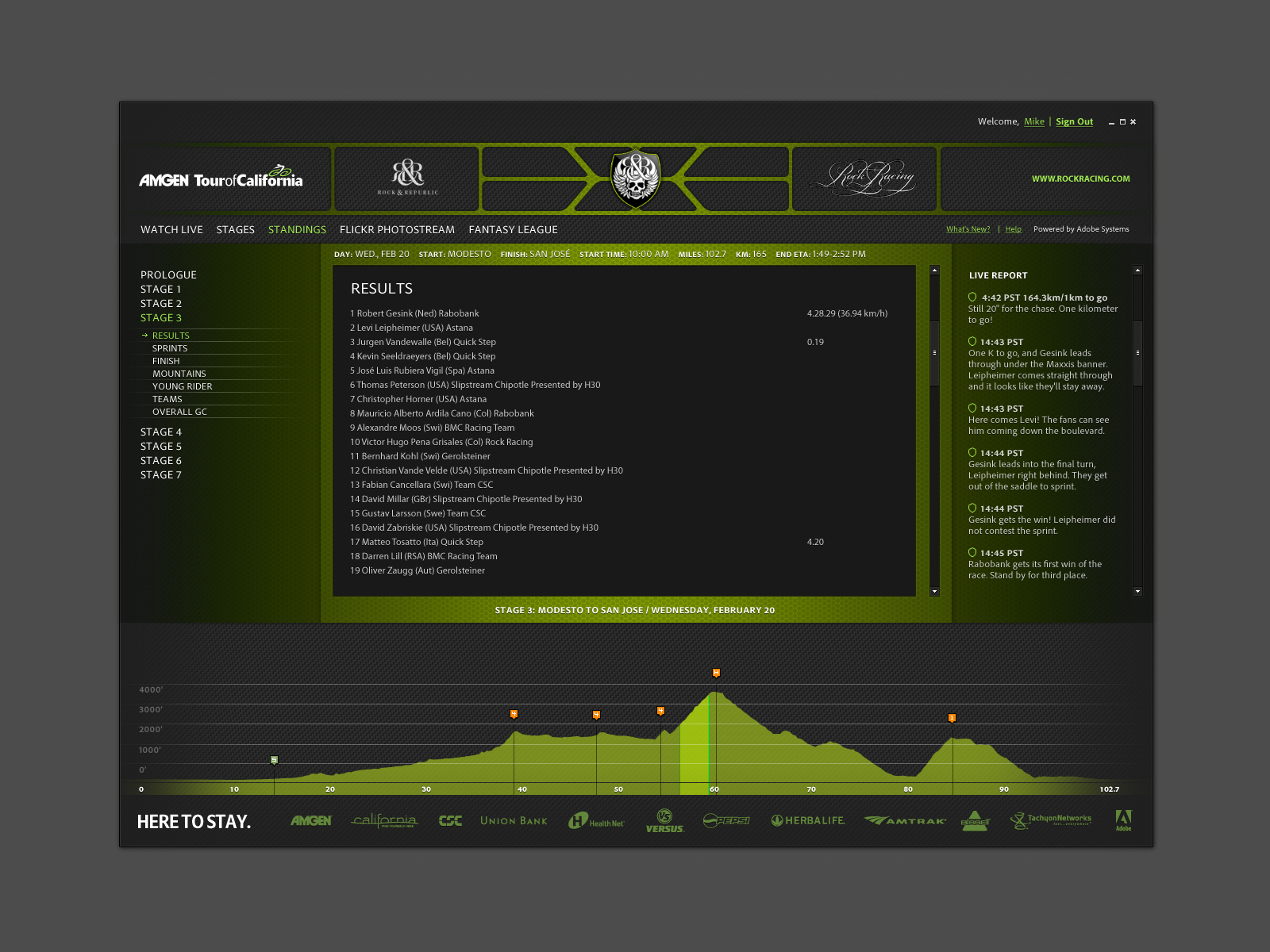Click the CSC sponsor logo

[x=450, y=821]
